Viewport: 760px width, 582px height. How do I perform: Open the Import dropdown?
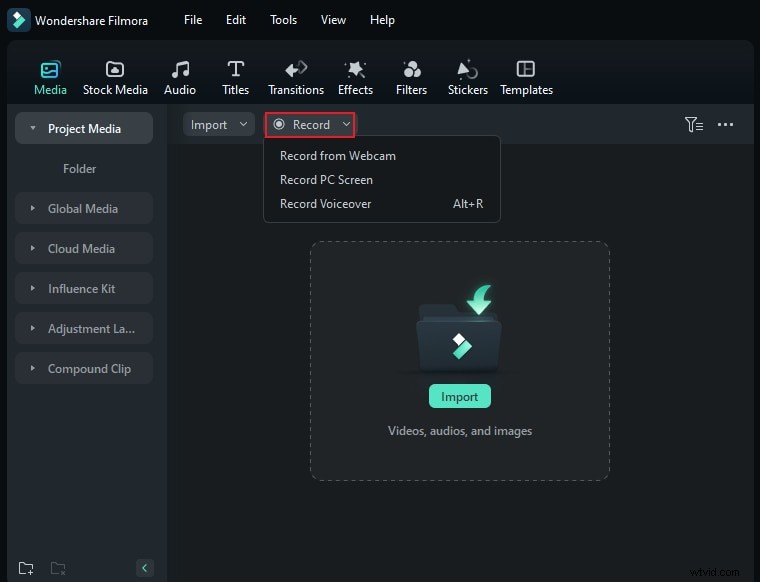pyautogui.click(x=218, y=125)
